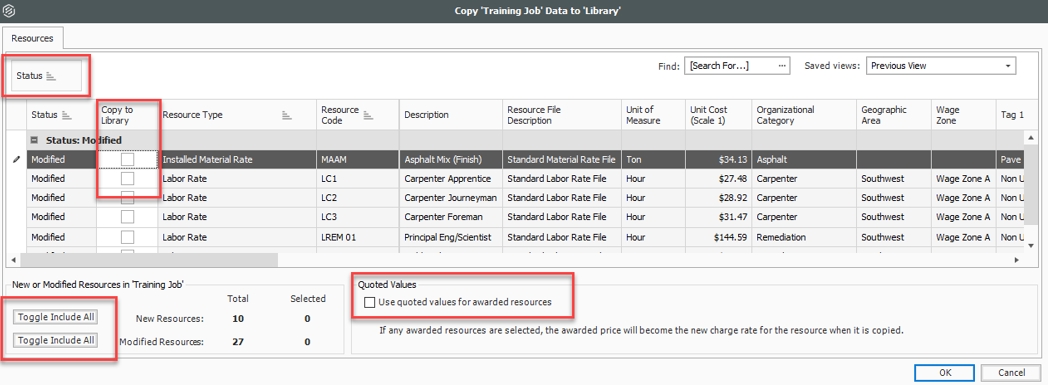Open the Saved views dropdown
This screenshot has height=385, width=1048.
click(x=1007, y=66)
